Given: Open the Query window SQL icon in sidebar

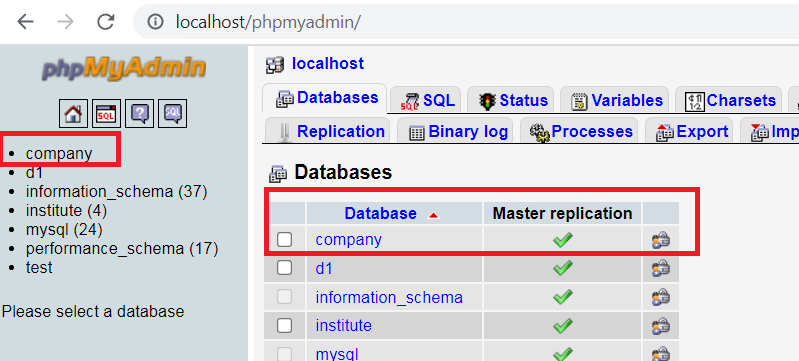Looking at the screenshot, I should click(106, 113).
